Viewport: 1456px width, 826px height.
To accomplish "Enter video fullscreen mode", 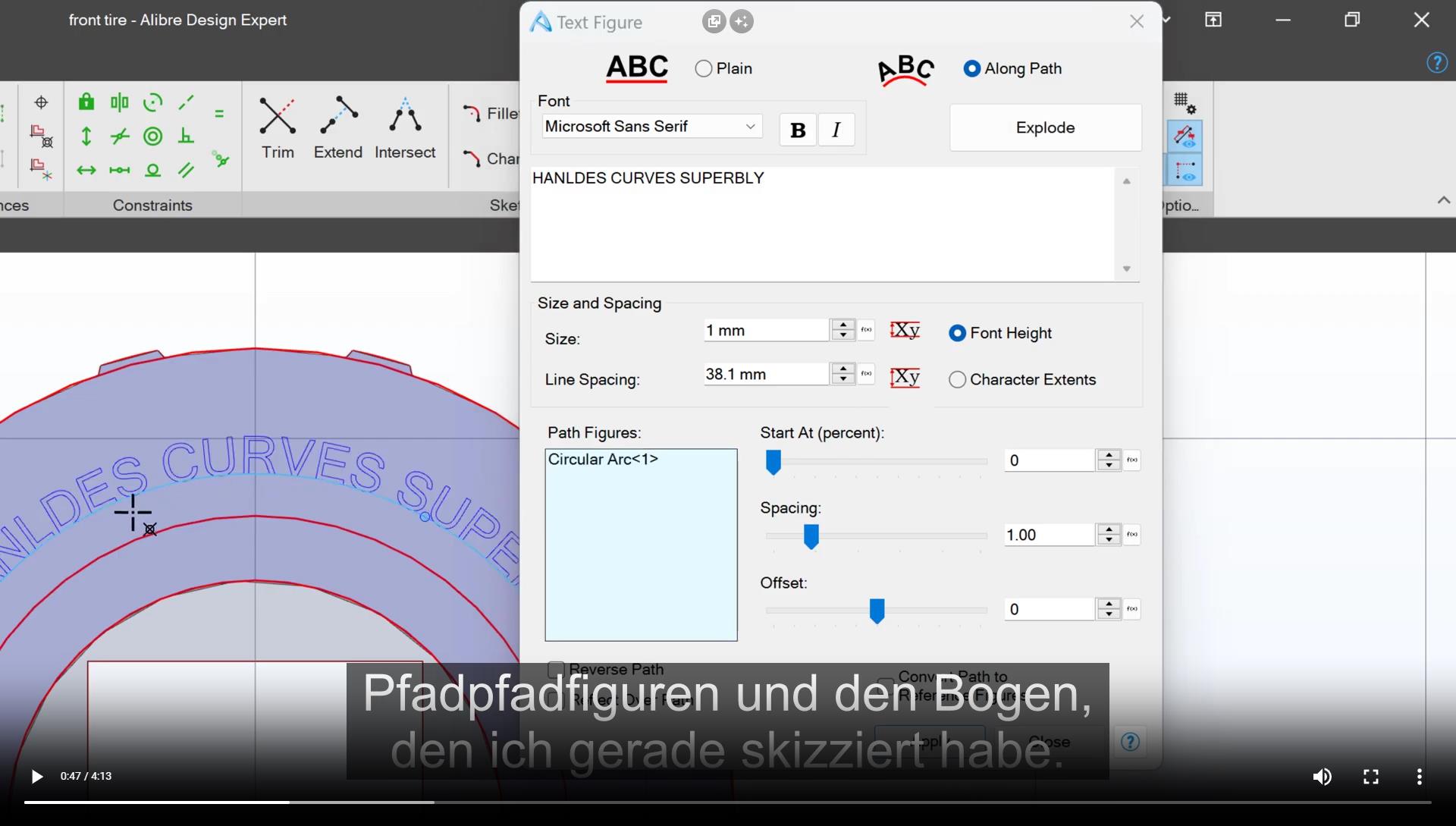I will [x=1370, y=777].
